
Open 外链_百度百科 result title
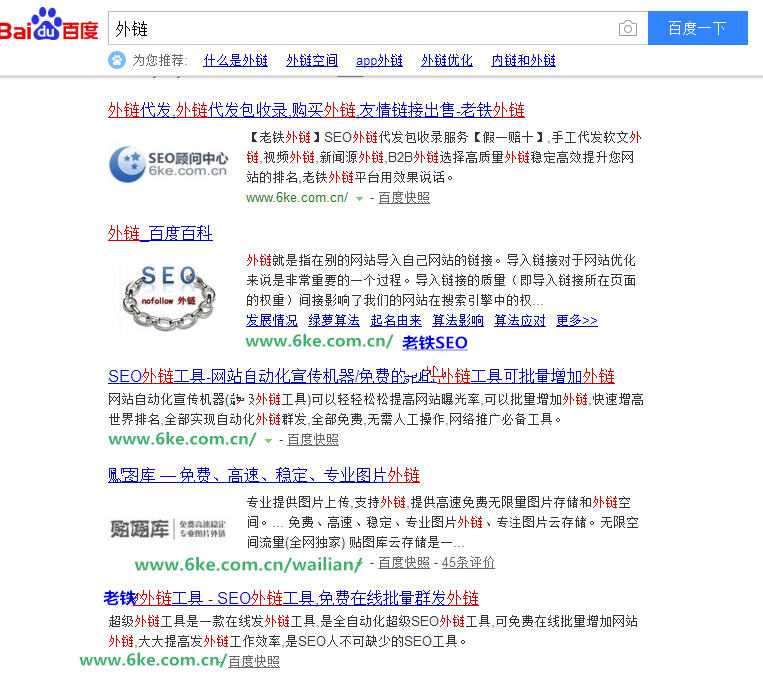point(160,233)
